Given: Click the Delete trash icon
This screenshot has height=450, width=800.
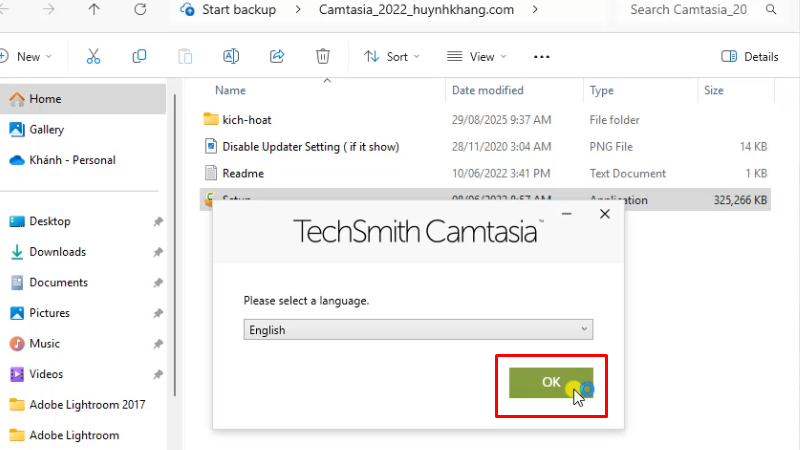Looking at the screenshot, I should click(323, 56).
